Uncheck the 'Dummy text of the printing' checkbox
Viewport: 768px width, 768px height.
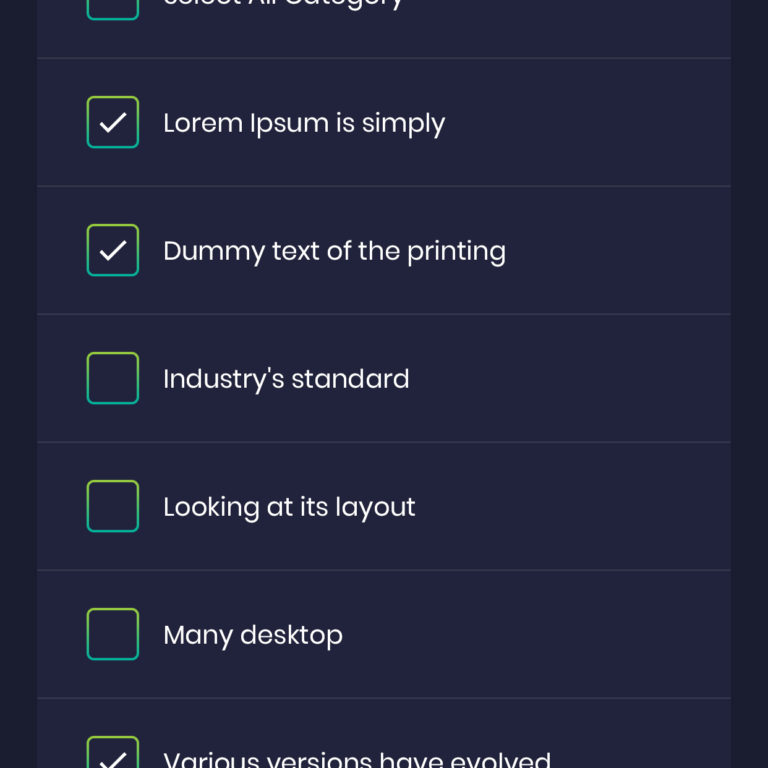click(113, 250)
